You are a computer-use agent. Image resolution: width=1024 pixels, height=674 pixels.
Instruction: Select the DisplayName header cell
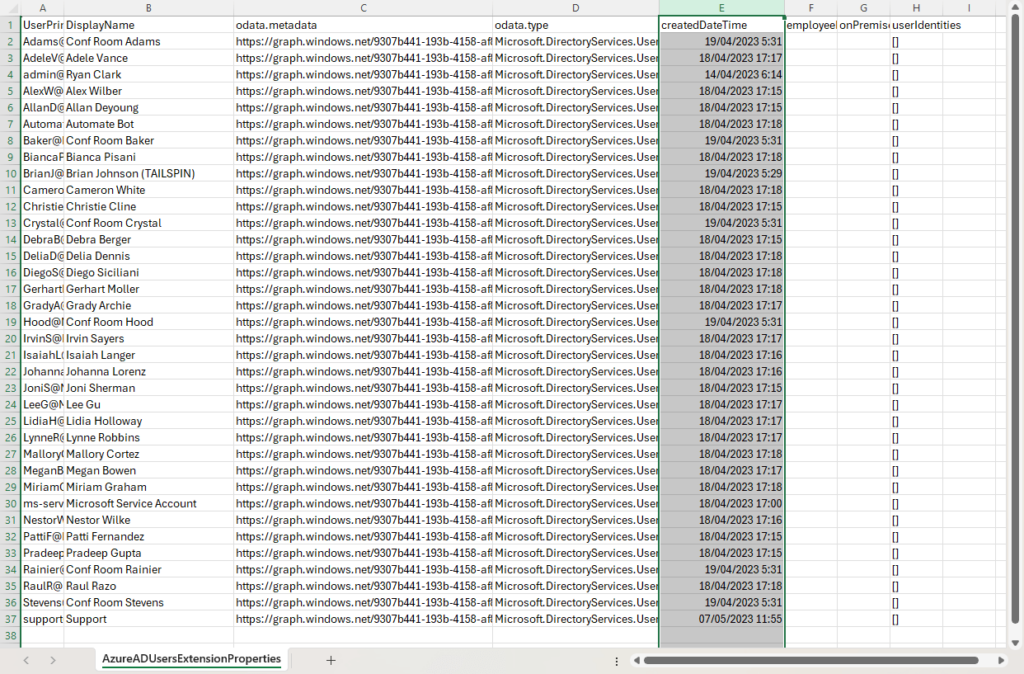tap(149, 25)
